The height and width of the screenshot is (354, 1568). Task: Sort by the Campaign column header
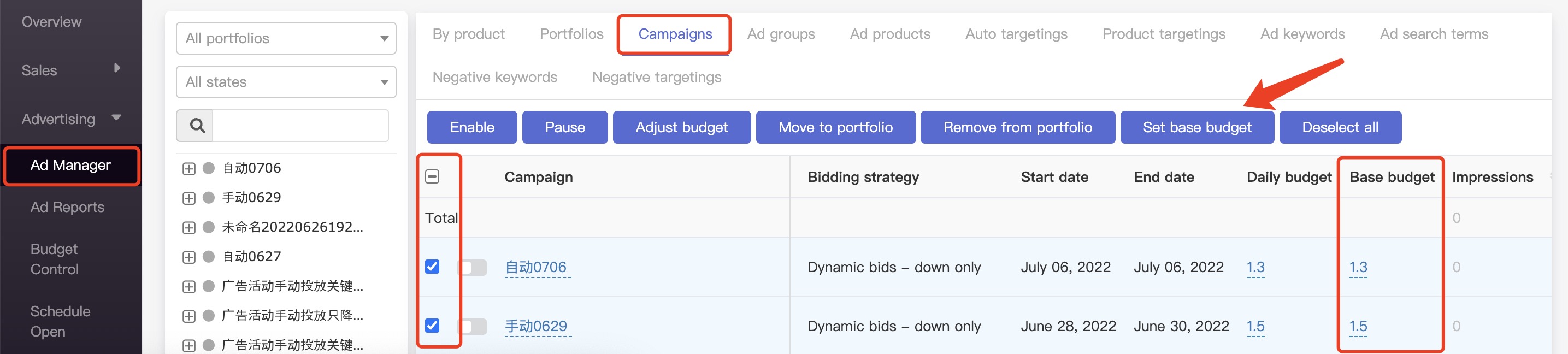(x=539, y=177)
